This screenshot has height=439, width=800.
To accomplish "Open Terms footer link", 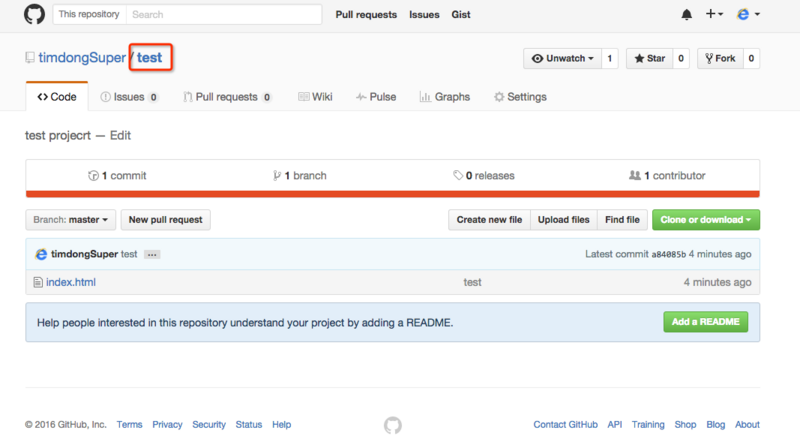I will (129, 425).
